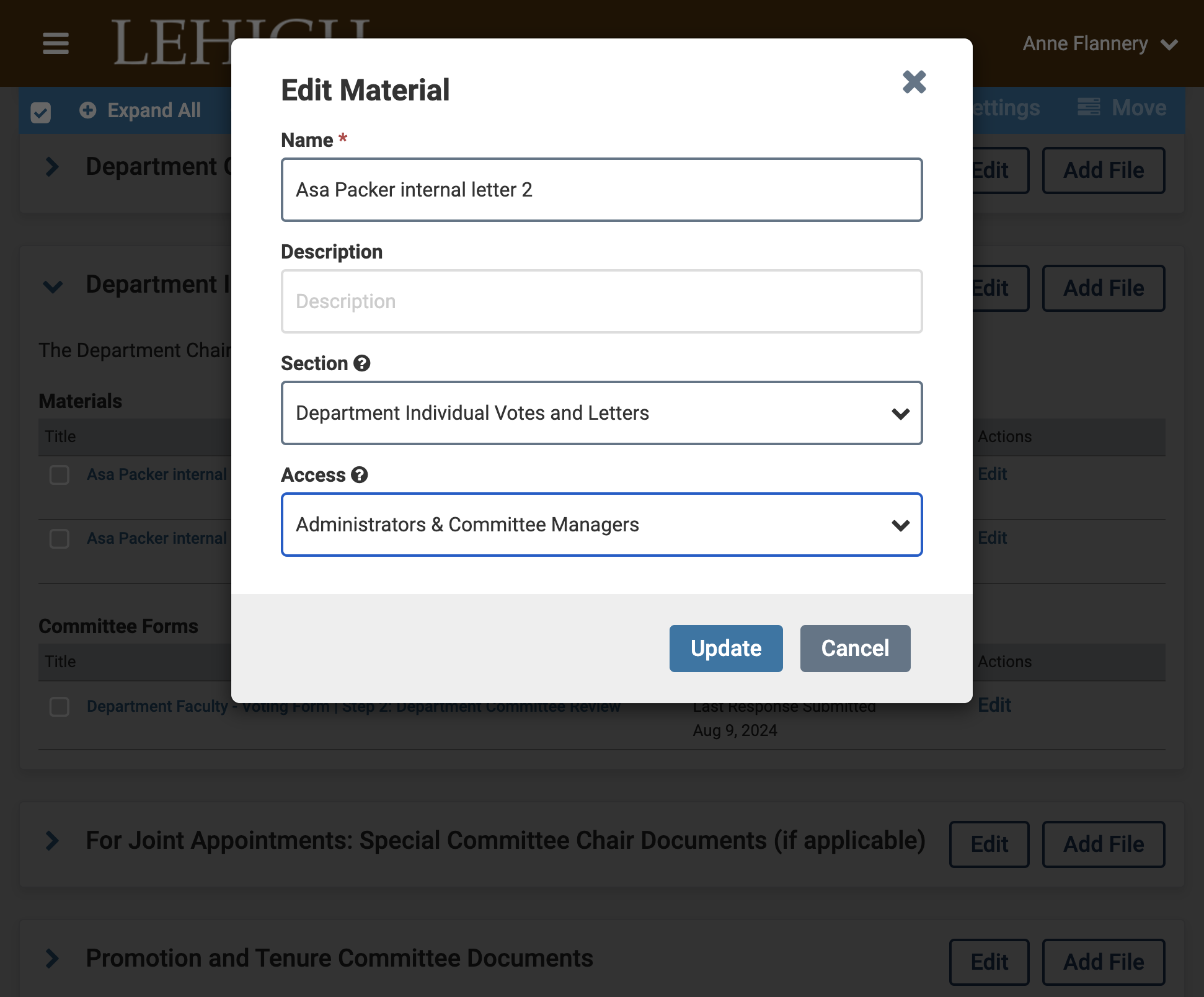Click the Cancel button
The width and height of the screenshot is (1204, 997).
coord(856,649)
